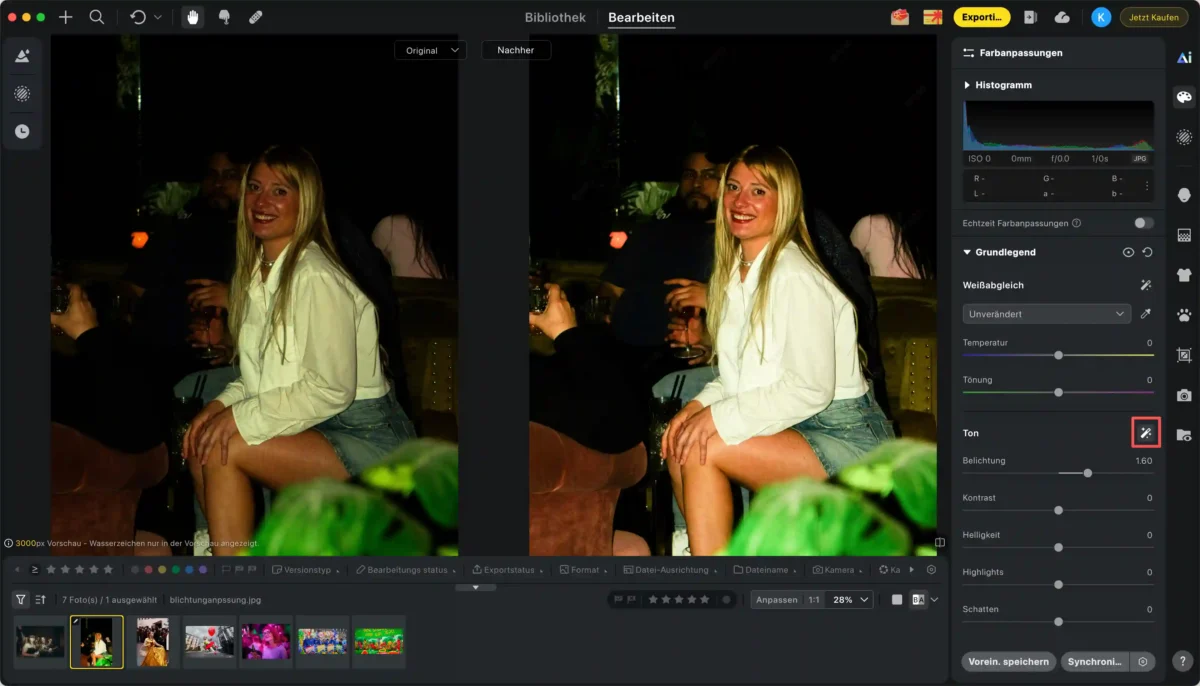Open the history clock panel

tap(22, 131)
